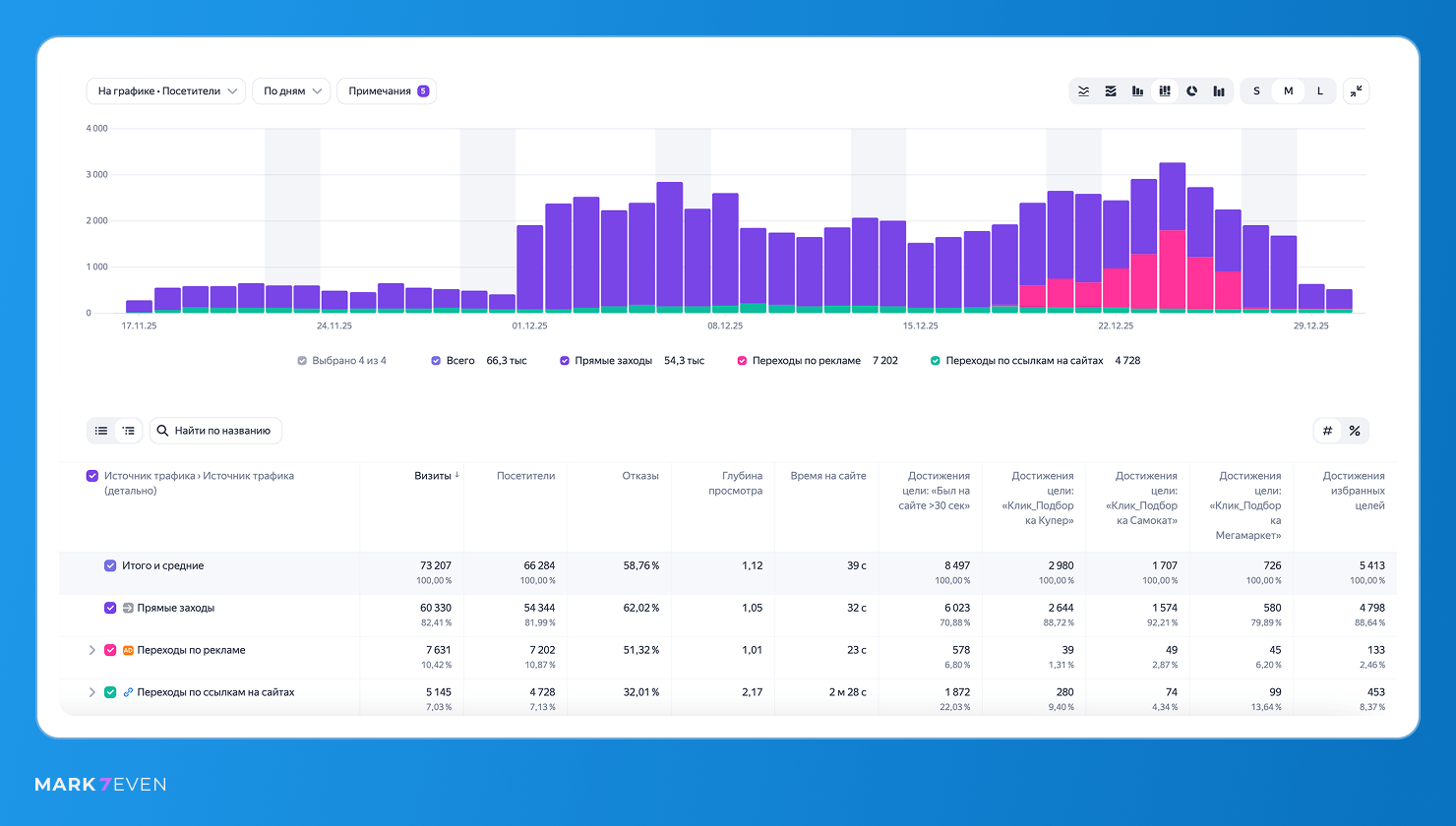Switch to stacked area chart view

1111,91
